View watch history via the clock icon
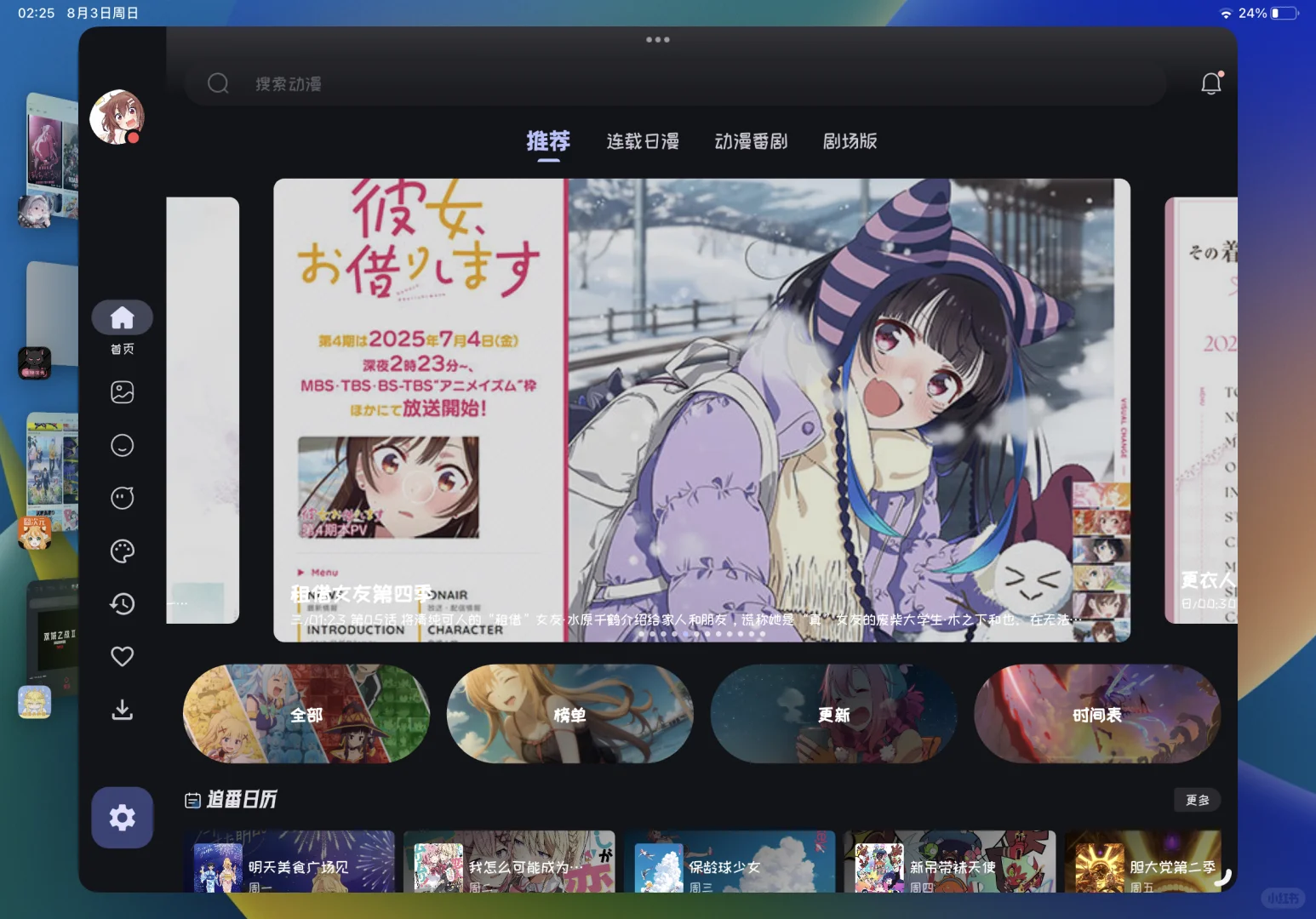 pyautogui.click(x=122, y=604)
